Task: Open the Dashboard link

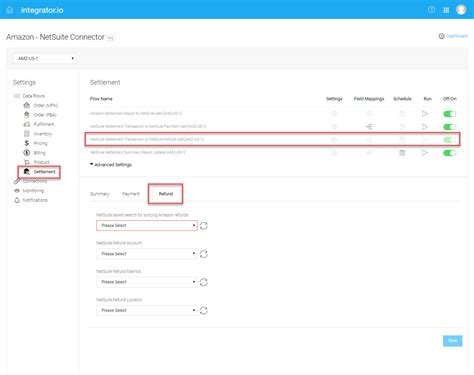Action: coord(453,36)
